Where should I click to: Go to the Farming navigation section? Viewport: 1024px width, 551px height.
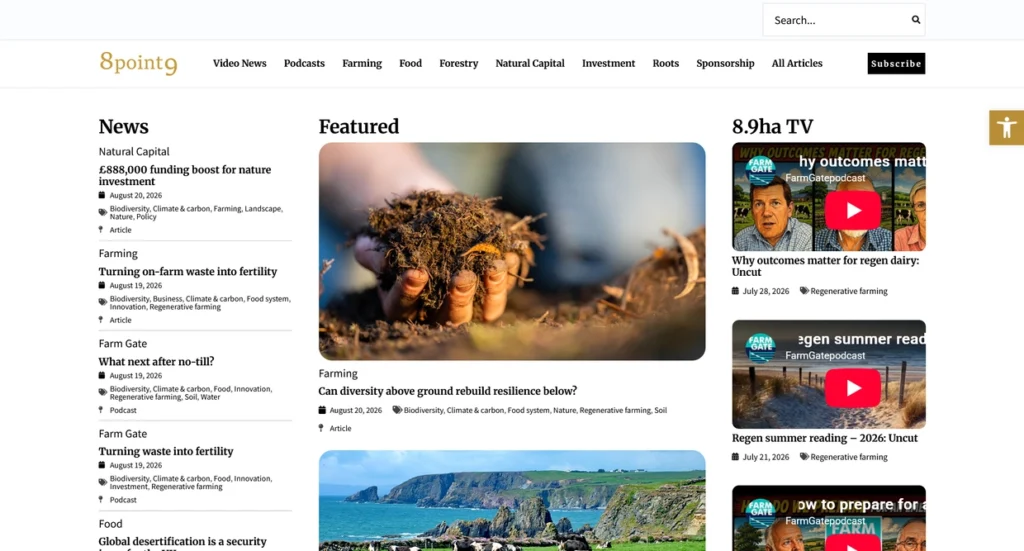point(362,63)
